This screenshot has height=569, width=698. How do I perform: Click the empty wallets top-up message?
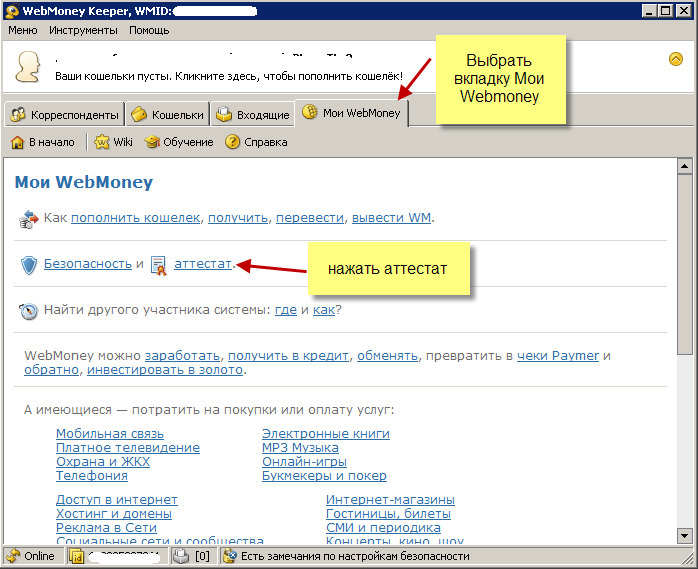(229, 76)
